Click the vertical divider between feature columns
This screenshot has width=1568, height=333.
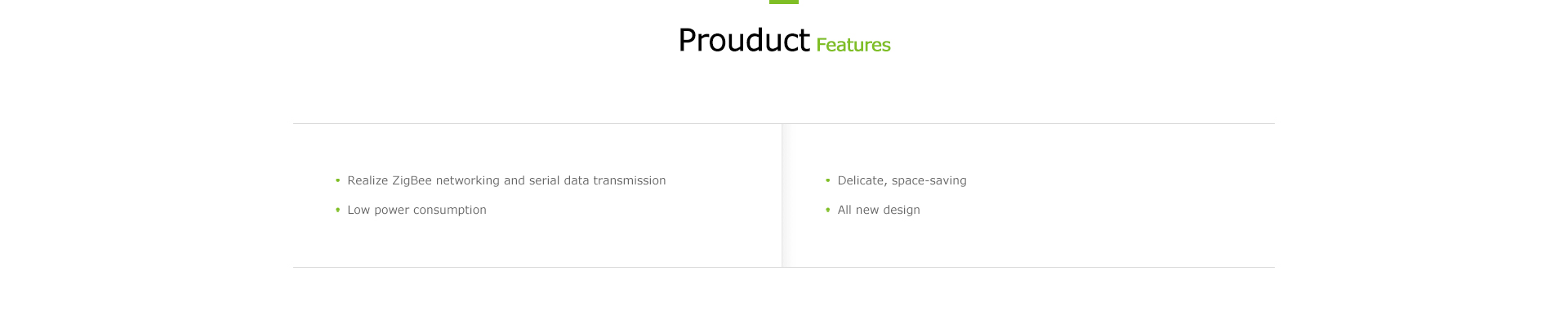coord(782,196)
